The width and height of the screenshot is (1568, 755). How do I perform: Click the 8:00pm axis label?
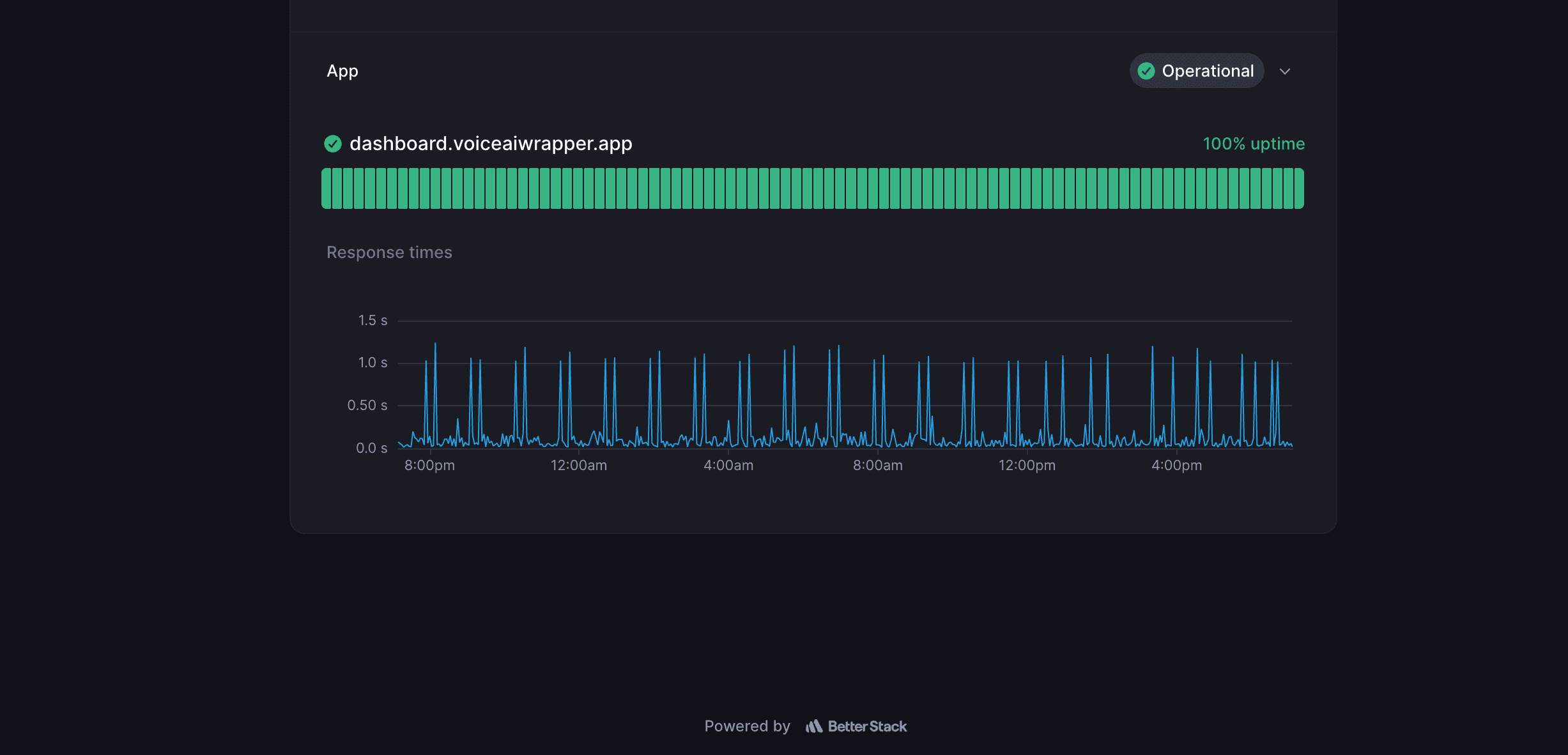(429, 466)
